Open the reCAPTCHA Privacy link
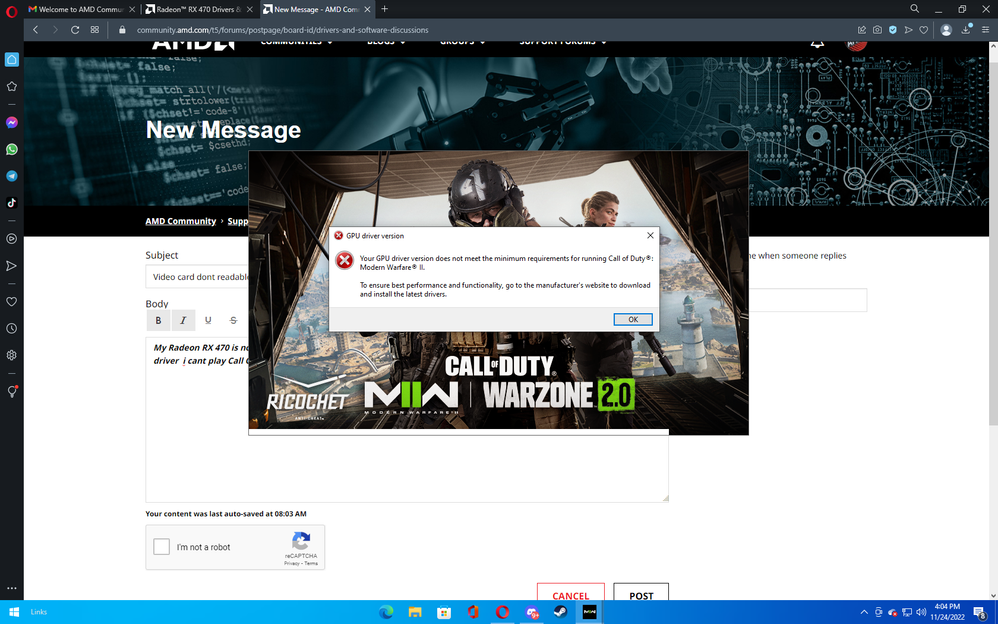998x624 pixels. (x=292, y=563)
